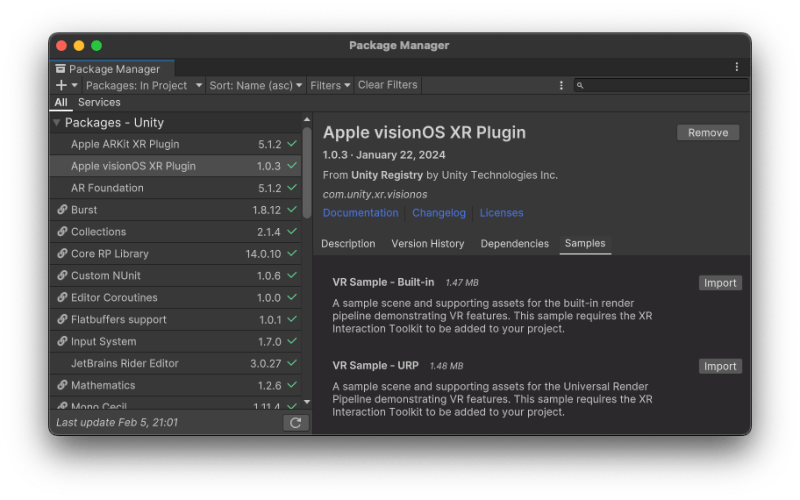Import VR Sample - URP

pos(720,366)
